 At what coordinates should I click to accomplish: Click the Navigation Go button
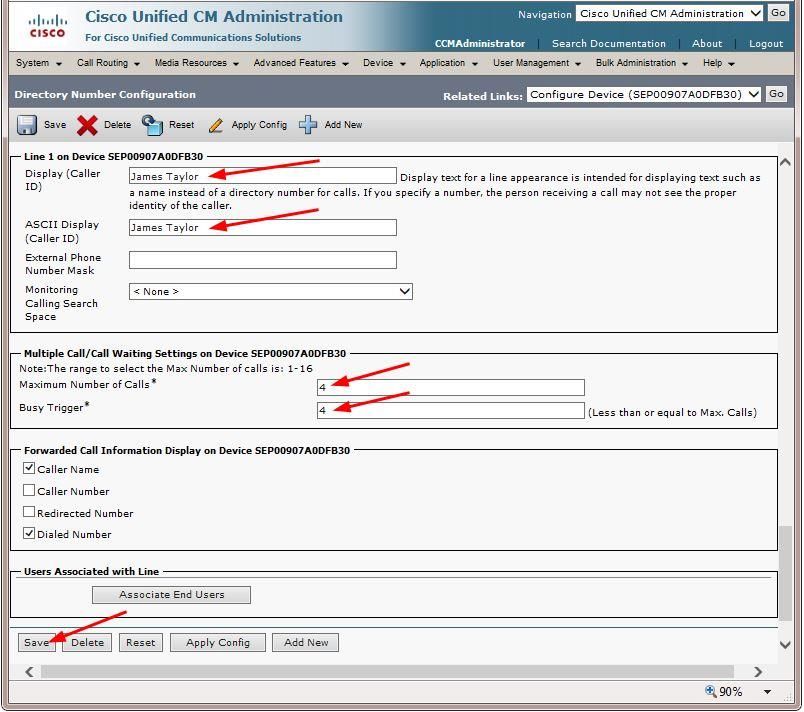[x=778, y=13]
